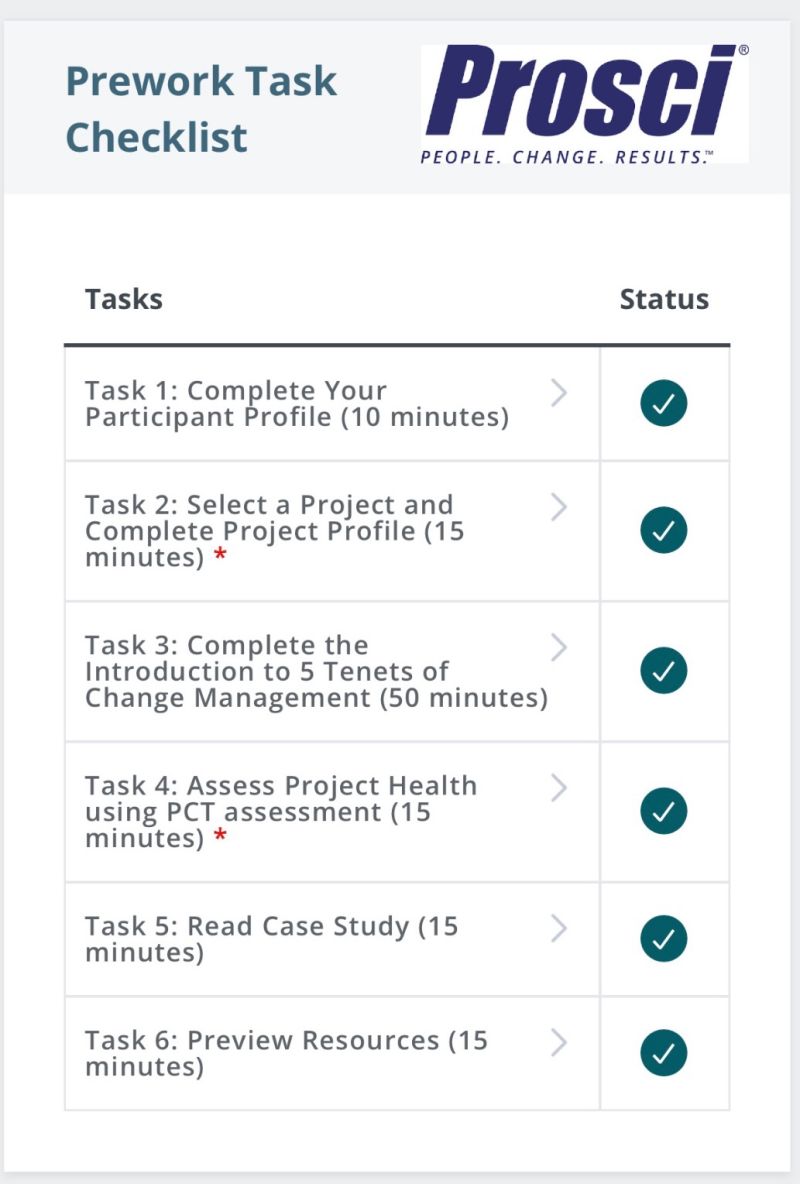Expand Task 1 using its chevron arrow
Viewport: 800px width, 1184px height.
[x=558, y=393]
